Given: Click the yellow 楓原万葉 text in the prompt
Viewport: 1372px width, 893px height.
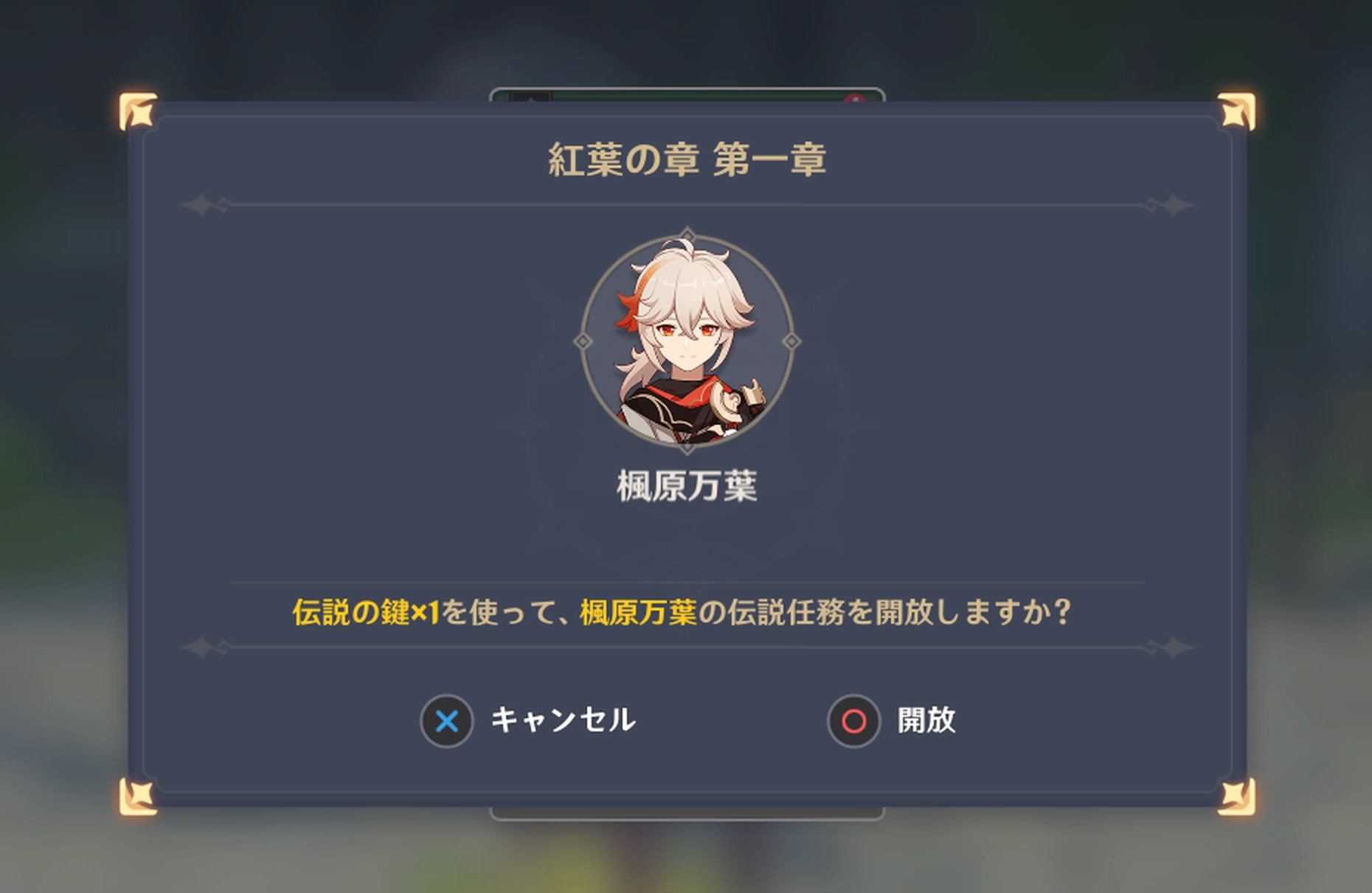Looking at the screenshot, I should (x=638, y=612).
